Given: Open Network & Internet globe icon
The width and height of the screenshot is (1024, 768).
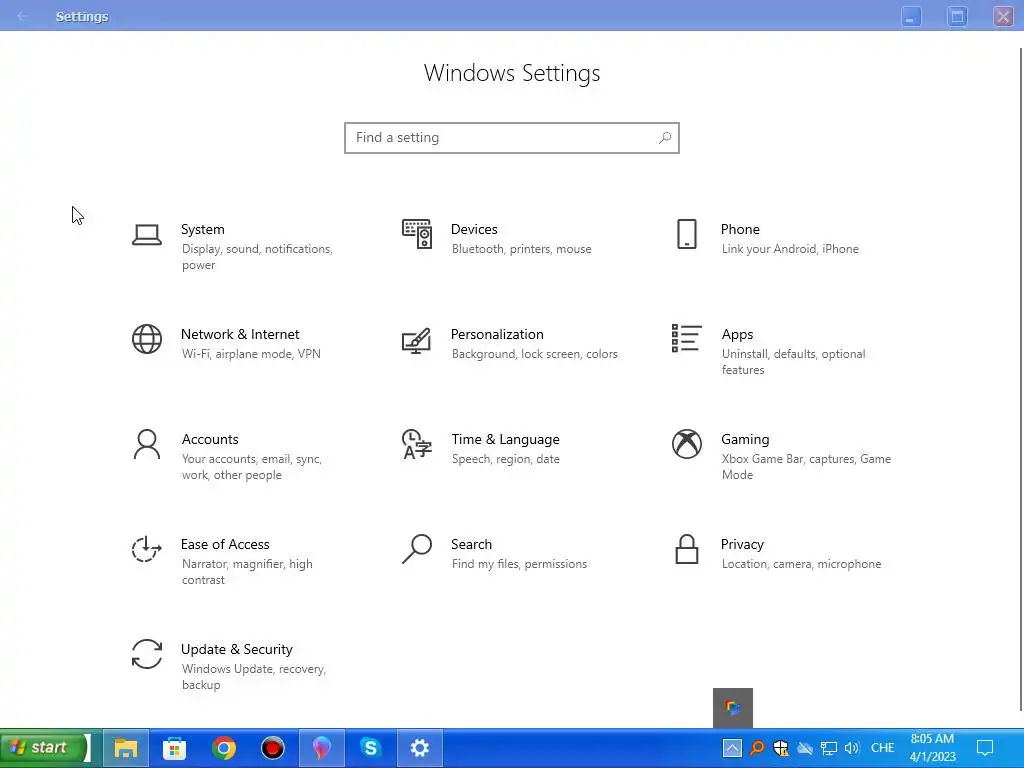Looking at the screenshot, I should [x=147, y=339].
